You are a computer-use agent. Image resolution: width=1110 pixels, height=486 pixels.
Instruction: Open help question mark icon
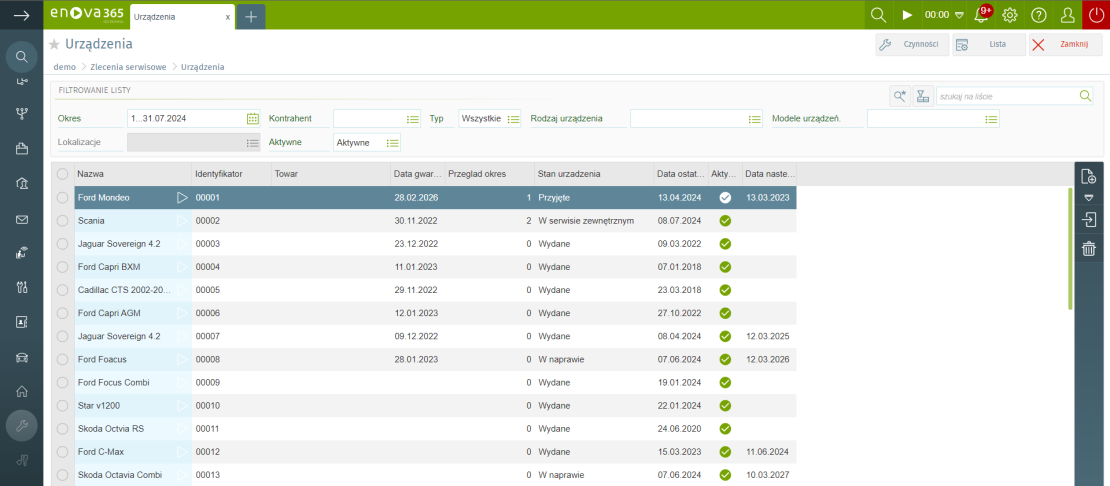click(x=1039, y=15)
